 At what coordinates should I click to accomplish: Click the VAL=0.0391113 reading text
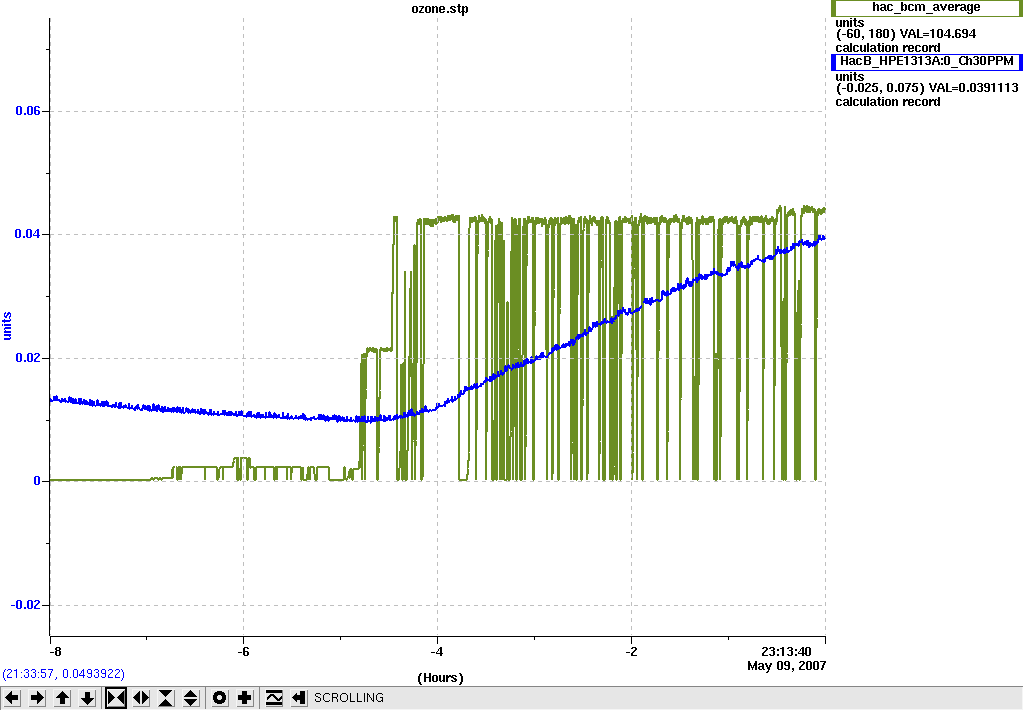coord(973,87)
